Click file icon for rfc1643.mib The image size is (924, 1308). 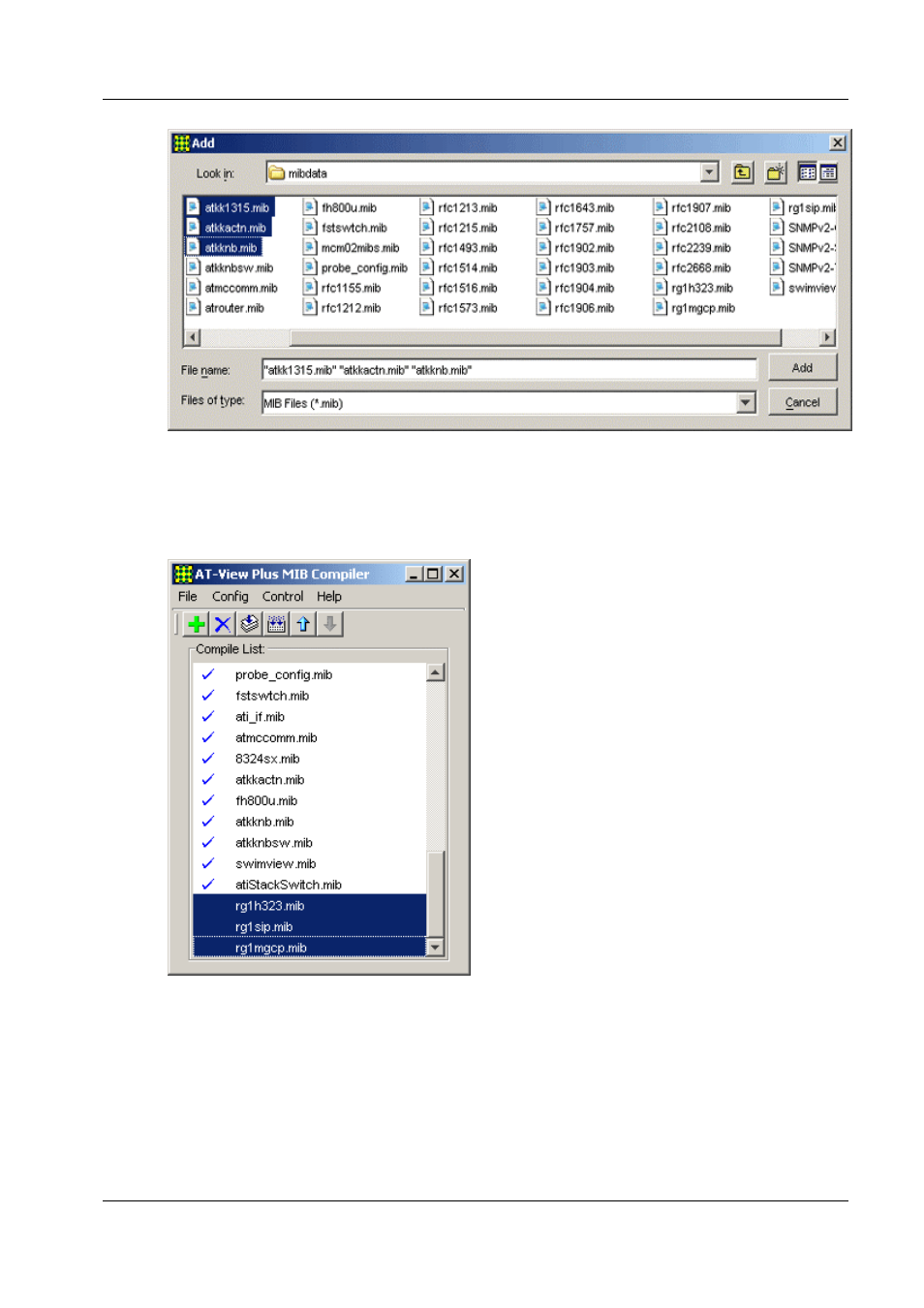click(543, 207)
